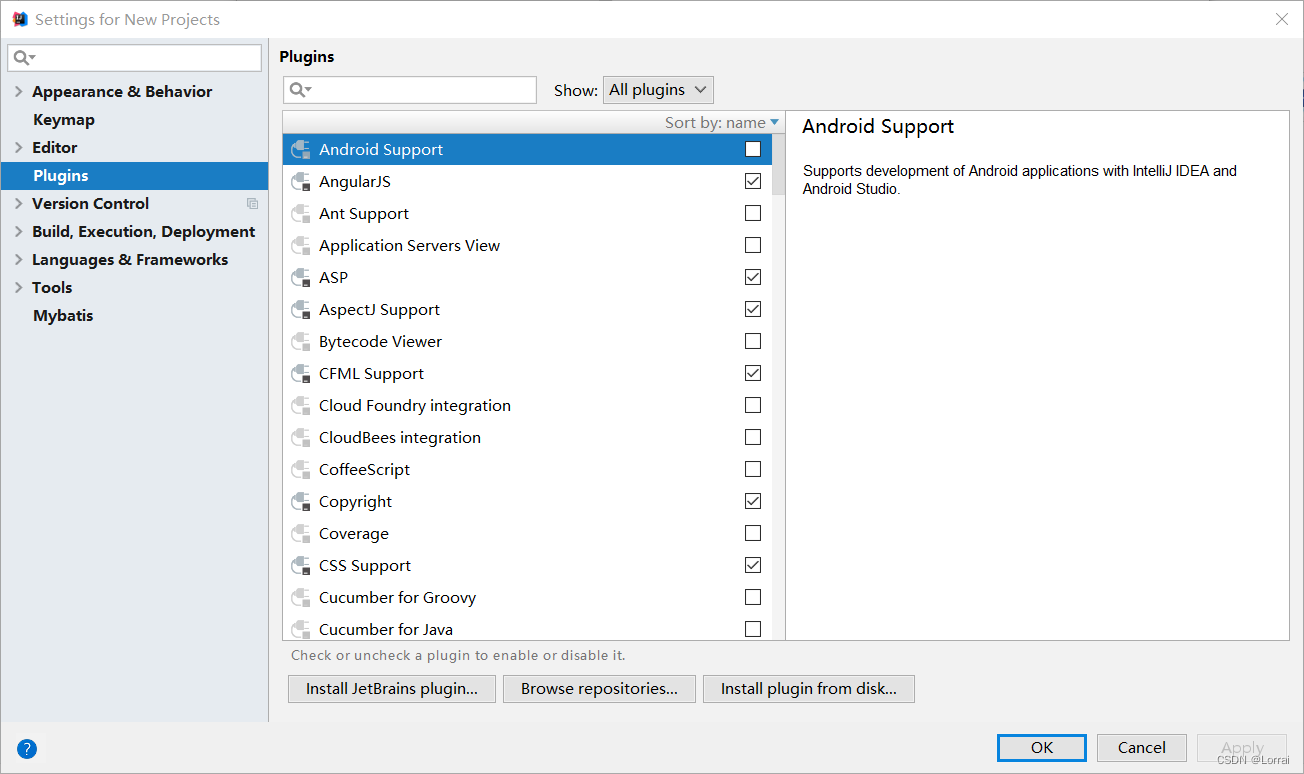
Task: Close the Settings for New Projects window
Action: pos(1281,19)
